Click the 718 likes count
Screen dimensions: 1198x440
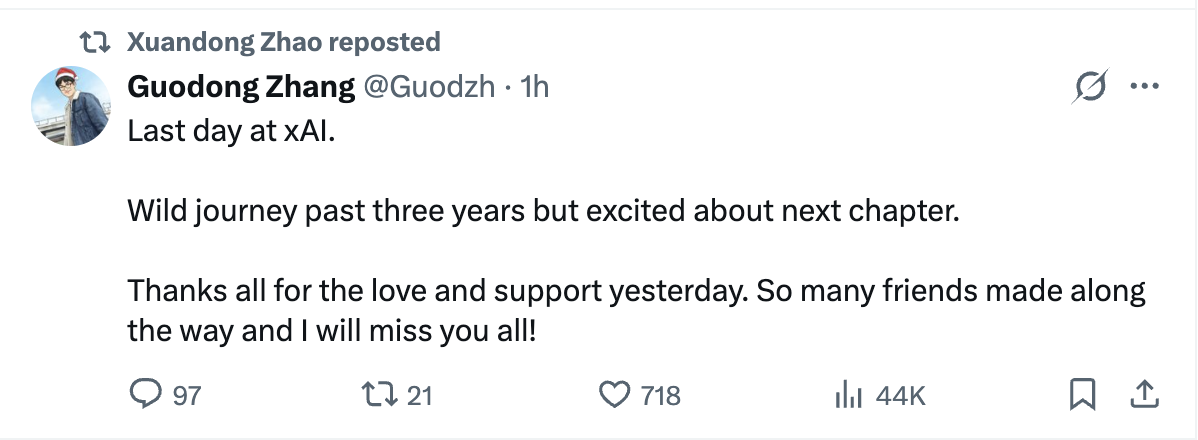(660, 397)
